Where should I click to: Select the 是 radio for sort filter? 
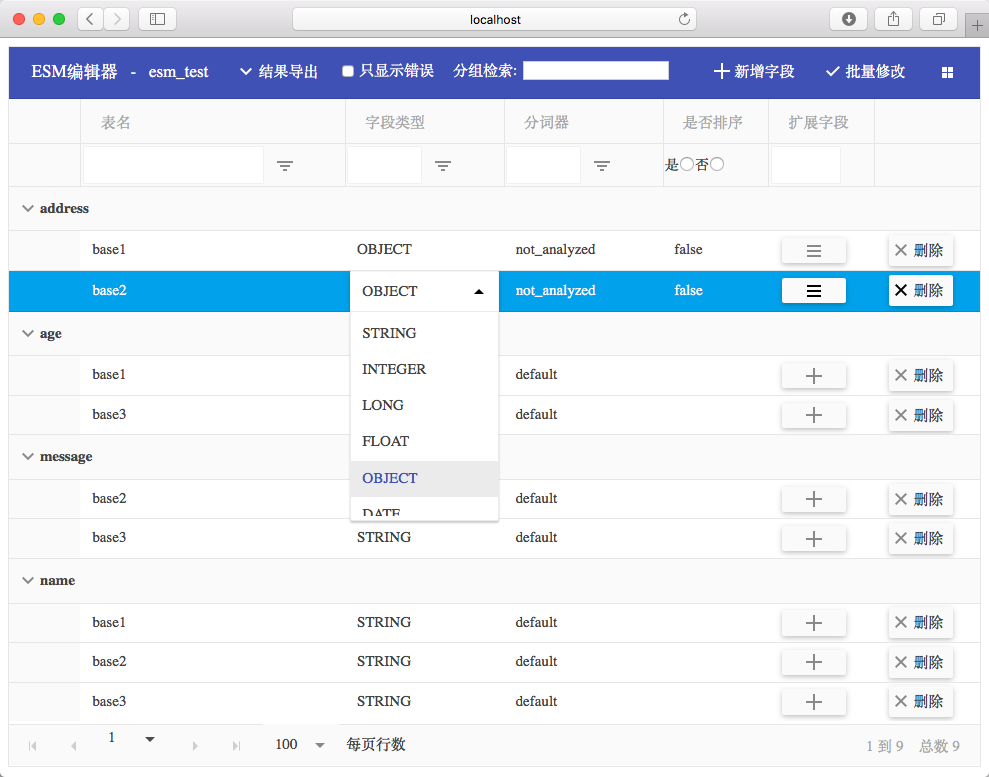click(x=686, y=164)
